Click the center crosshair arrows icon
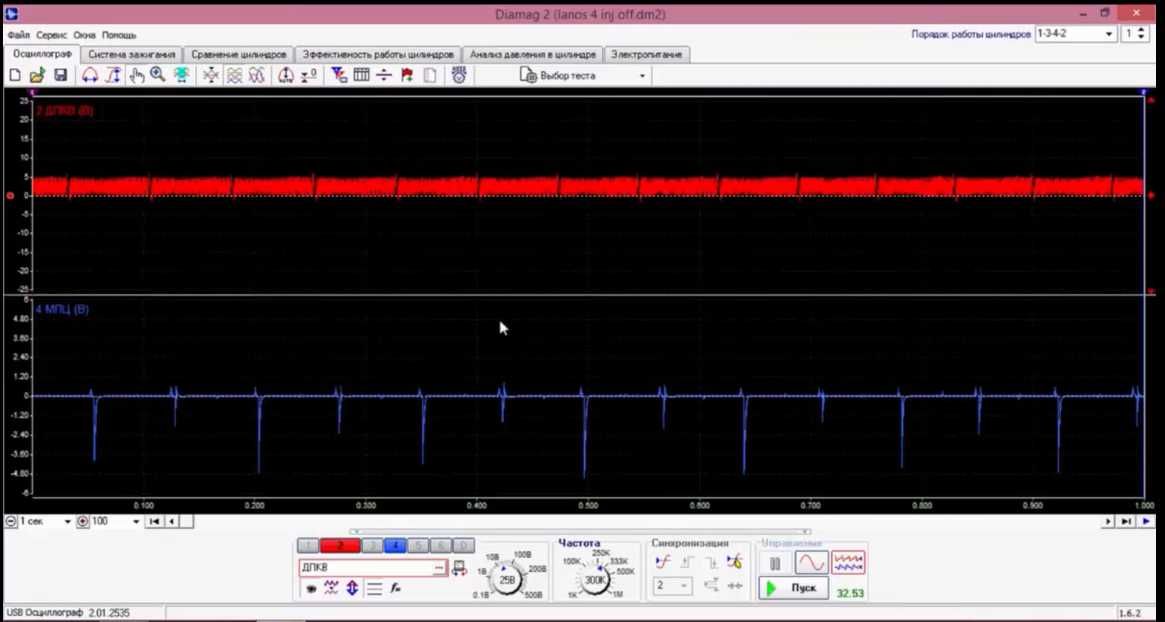The height and width of the screenshot is (622, 1165). 212,75
